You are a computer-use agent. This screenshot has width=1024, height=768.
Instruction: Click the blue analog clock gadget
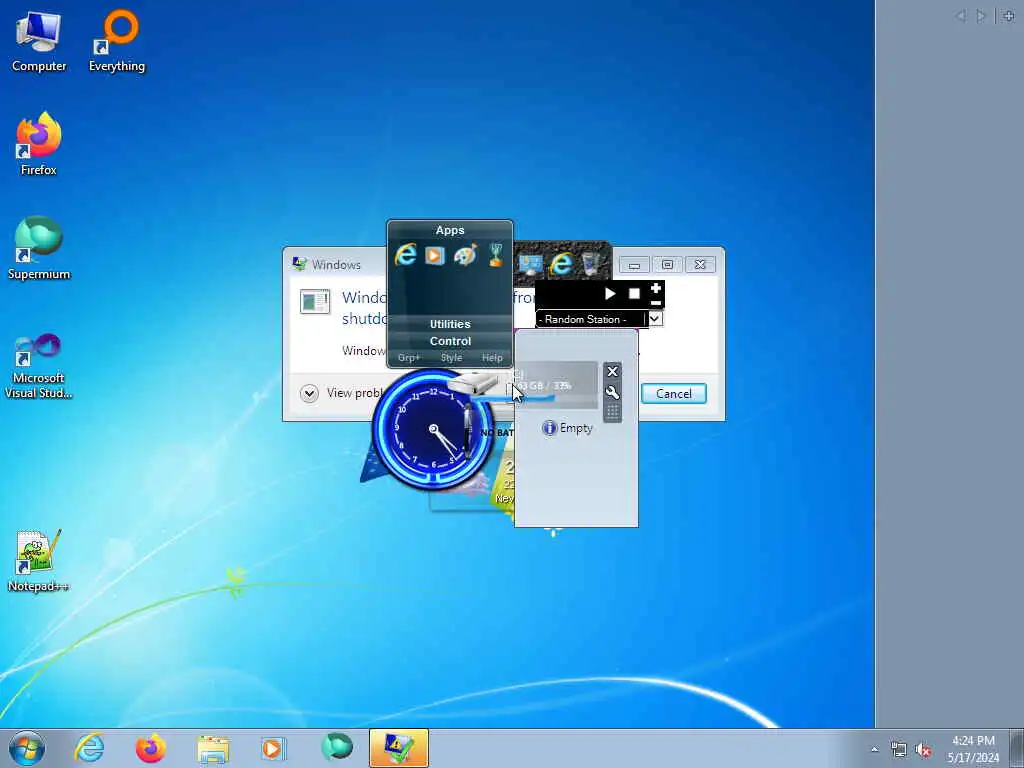click(433, 429)
